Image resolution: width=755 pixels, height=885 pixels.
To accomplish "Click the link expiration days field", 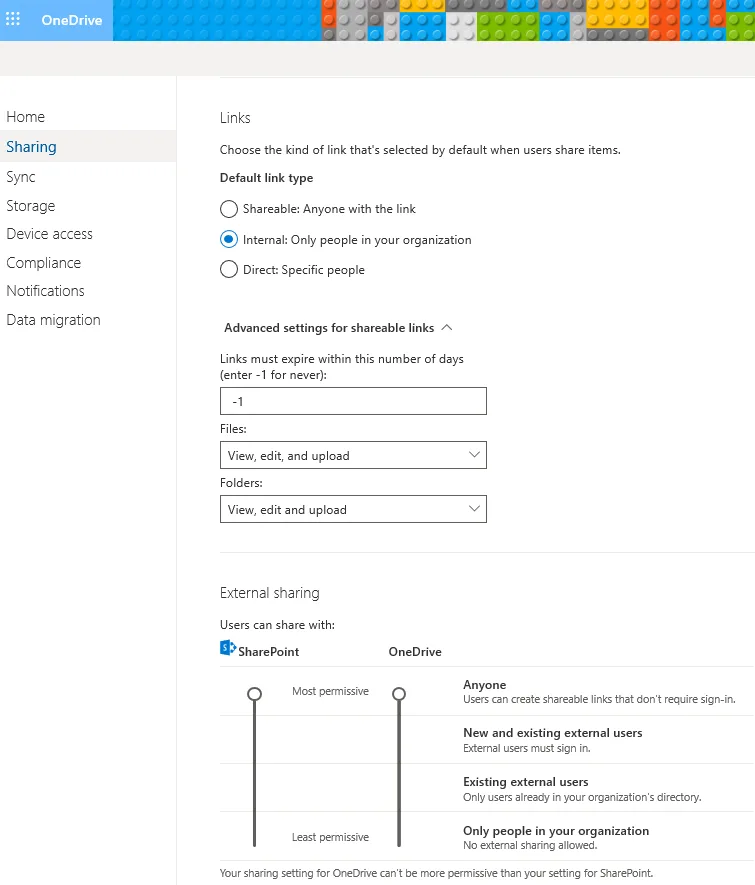I will click(x=353, y=401).
